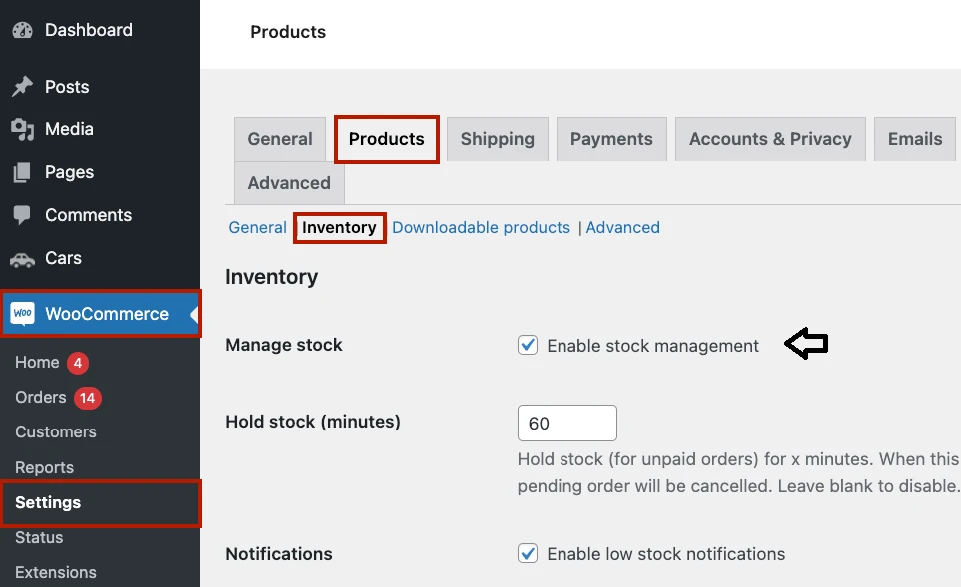This screenshot has height=587, width=961.
Task: Disable low stock notifications
Action: pyautogui.click(x=528, y=553)
